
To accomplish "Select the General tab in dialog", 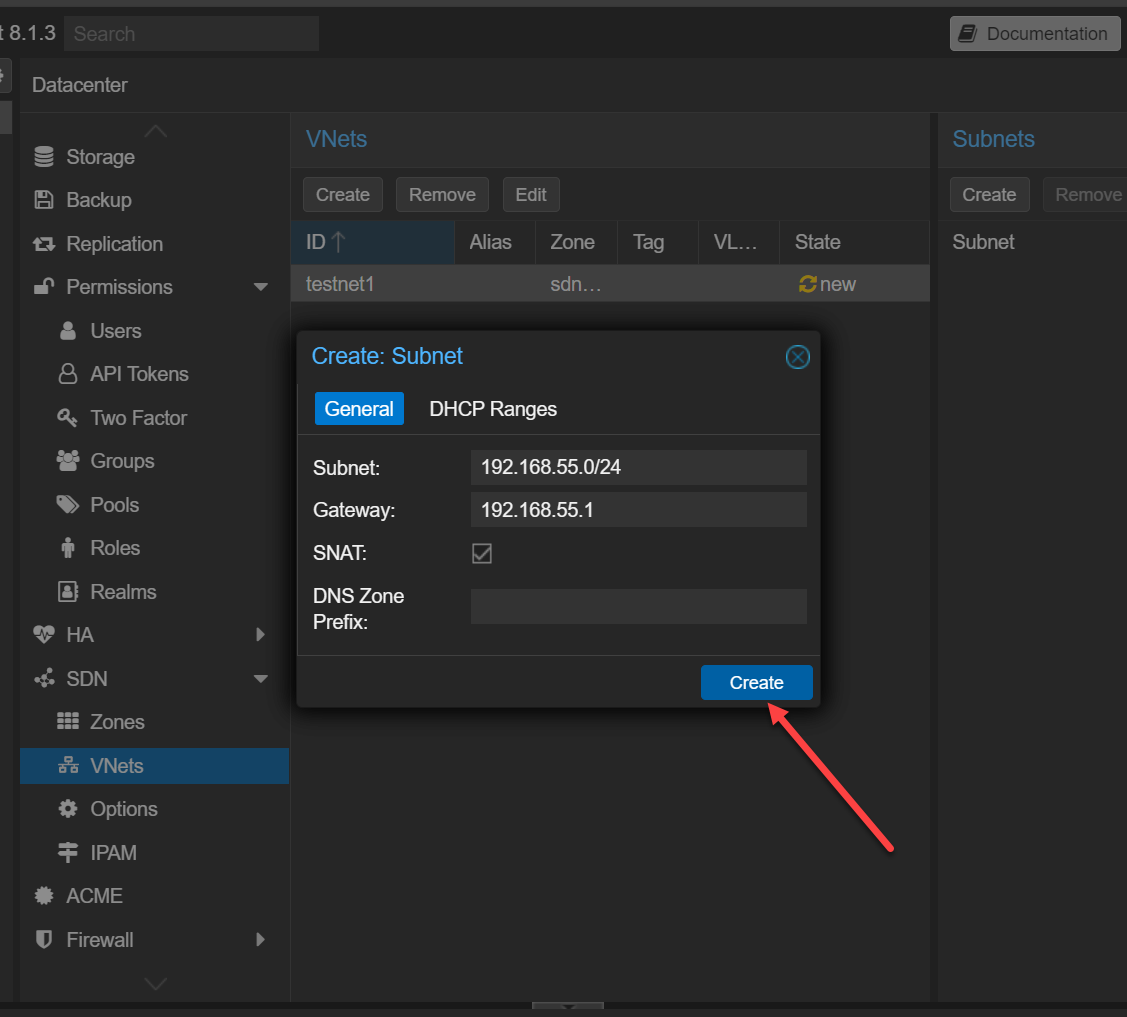I will coord(359,409).
